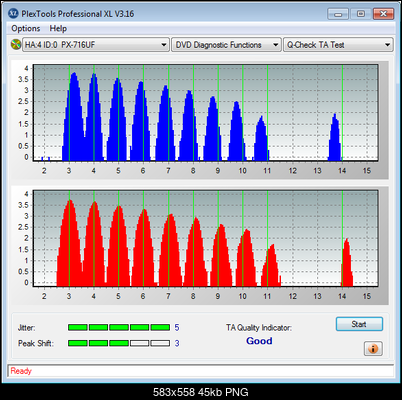Click the Jitter label
The image size is (402, 400).
point(26,328)
